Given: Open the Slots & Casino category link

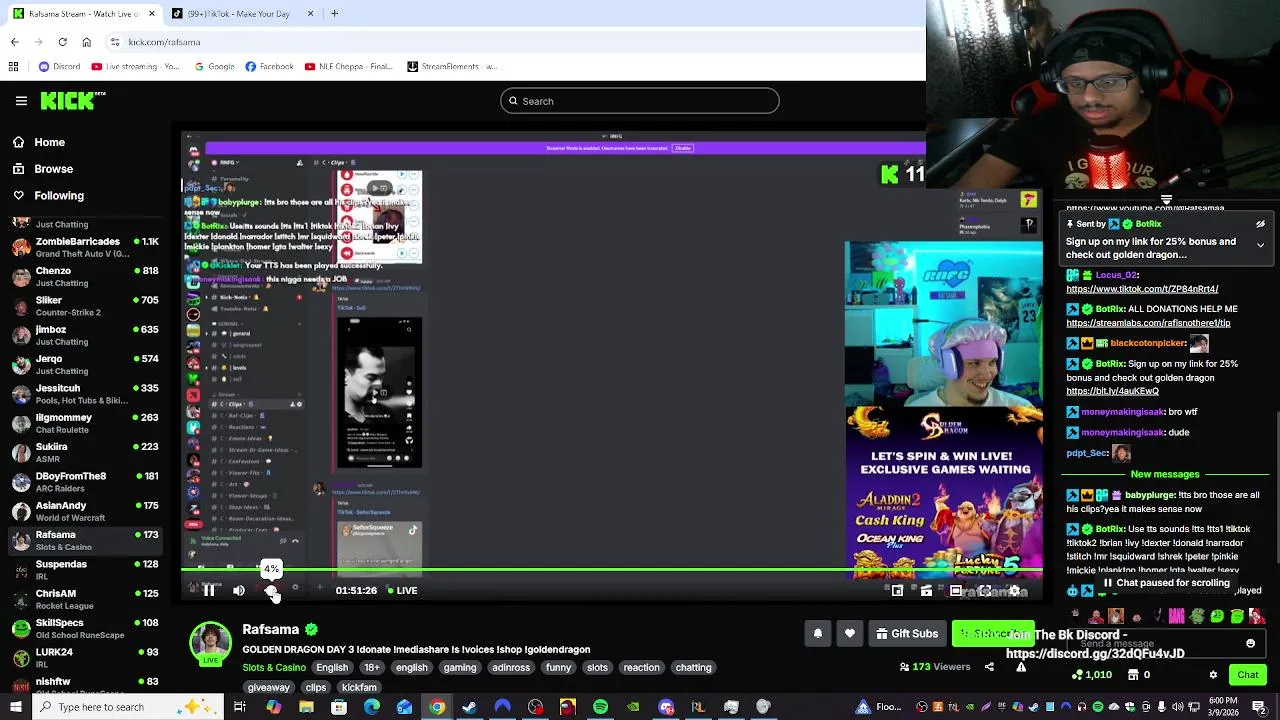Looking at the screenshot, I should pos(274,668).
